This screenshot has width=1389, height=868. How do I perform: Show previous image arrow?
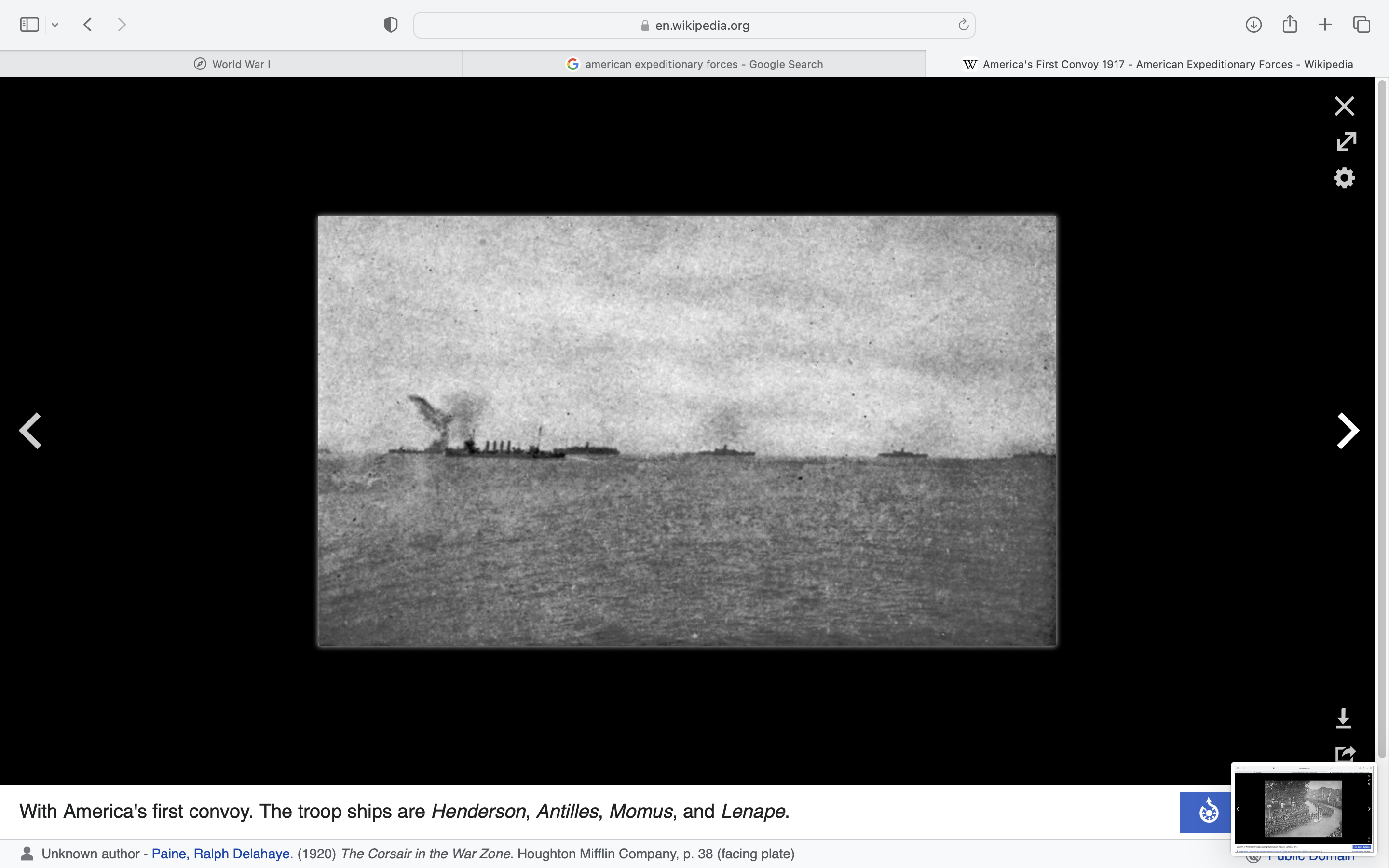[x=30, y=431]
